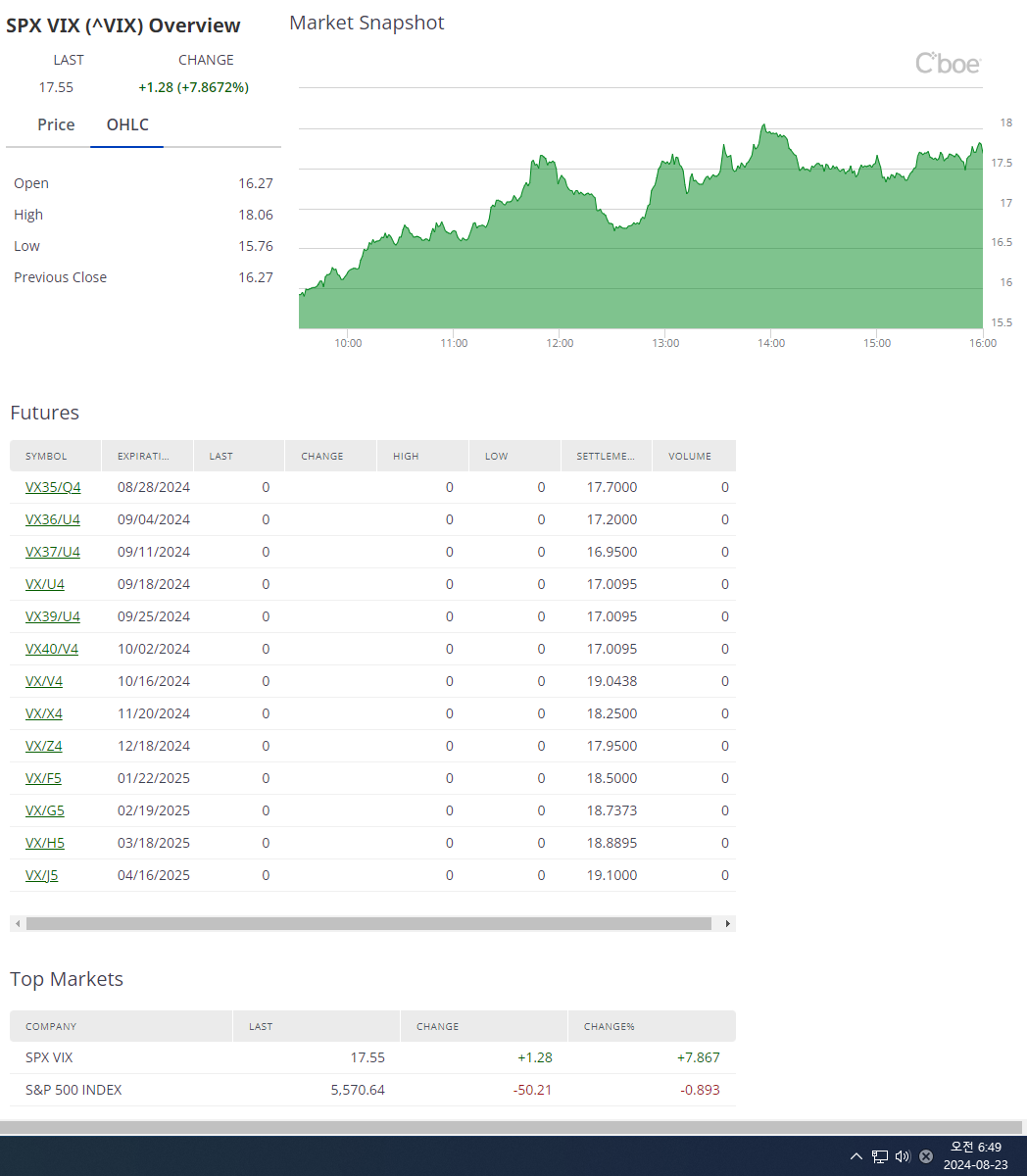The height and width of the screenshot is (1176, 1027).
Task: Click the 19.0438 settlement value
Action: tap(611, 681)
